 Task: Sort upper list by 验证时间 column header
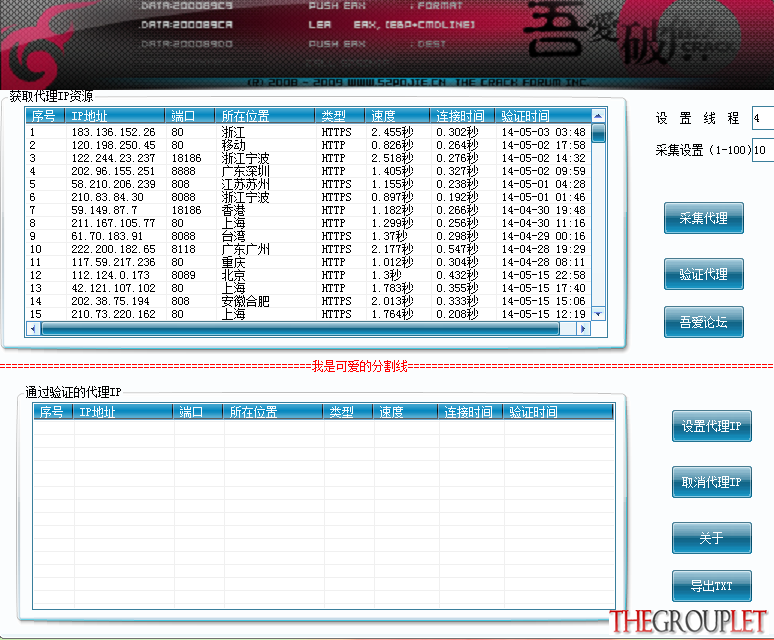point(543,116)
